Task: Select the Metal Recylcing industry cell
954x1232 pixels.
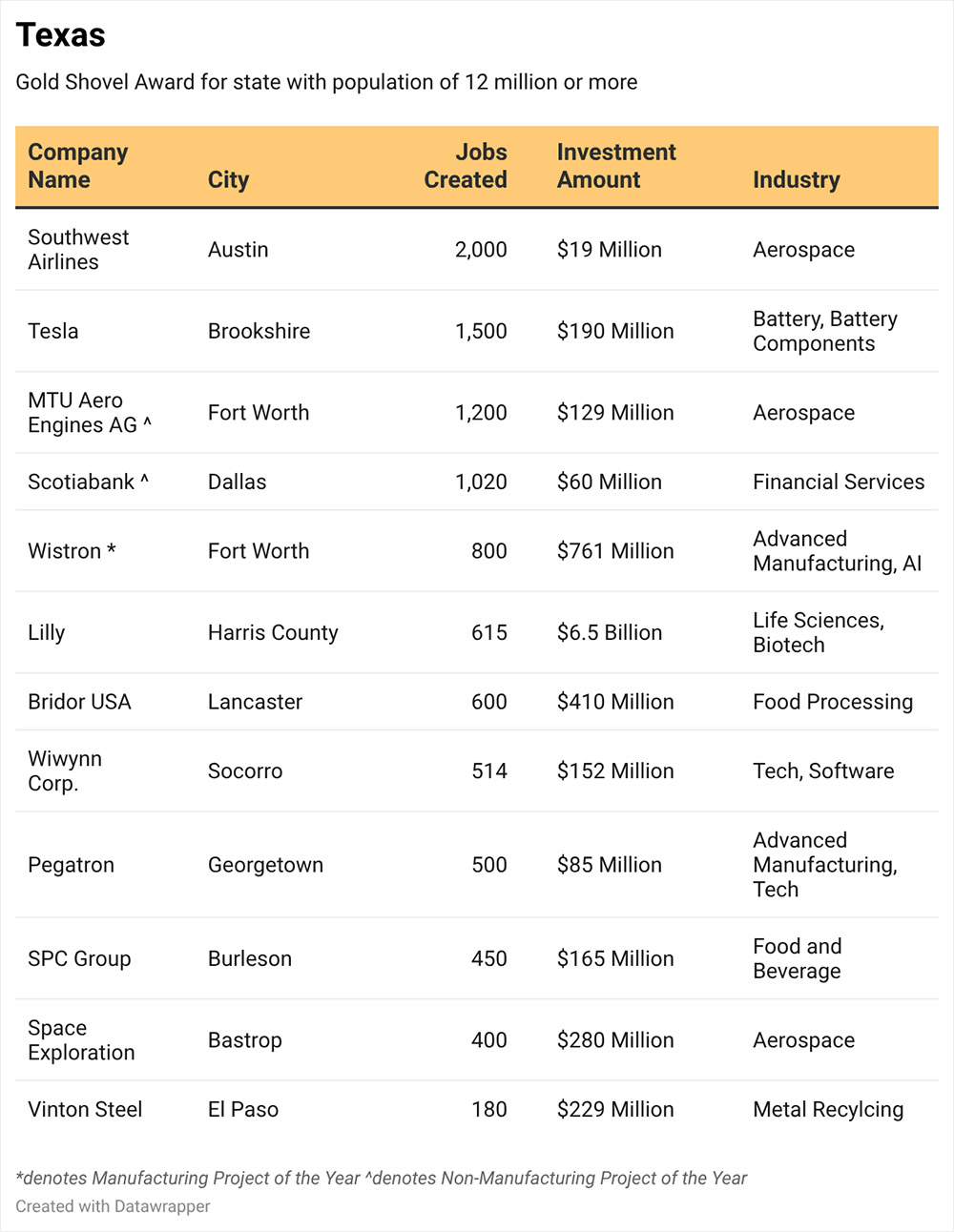Action: pos(828,1110)
